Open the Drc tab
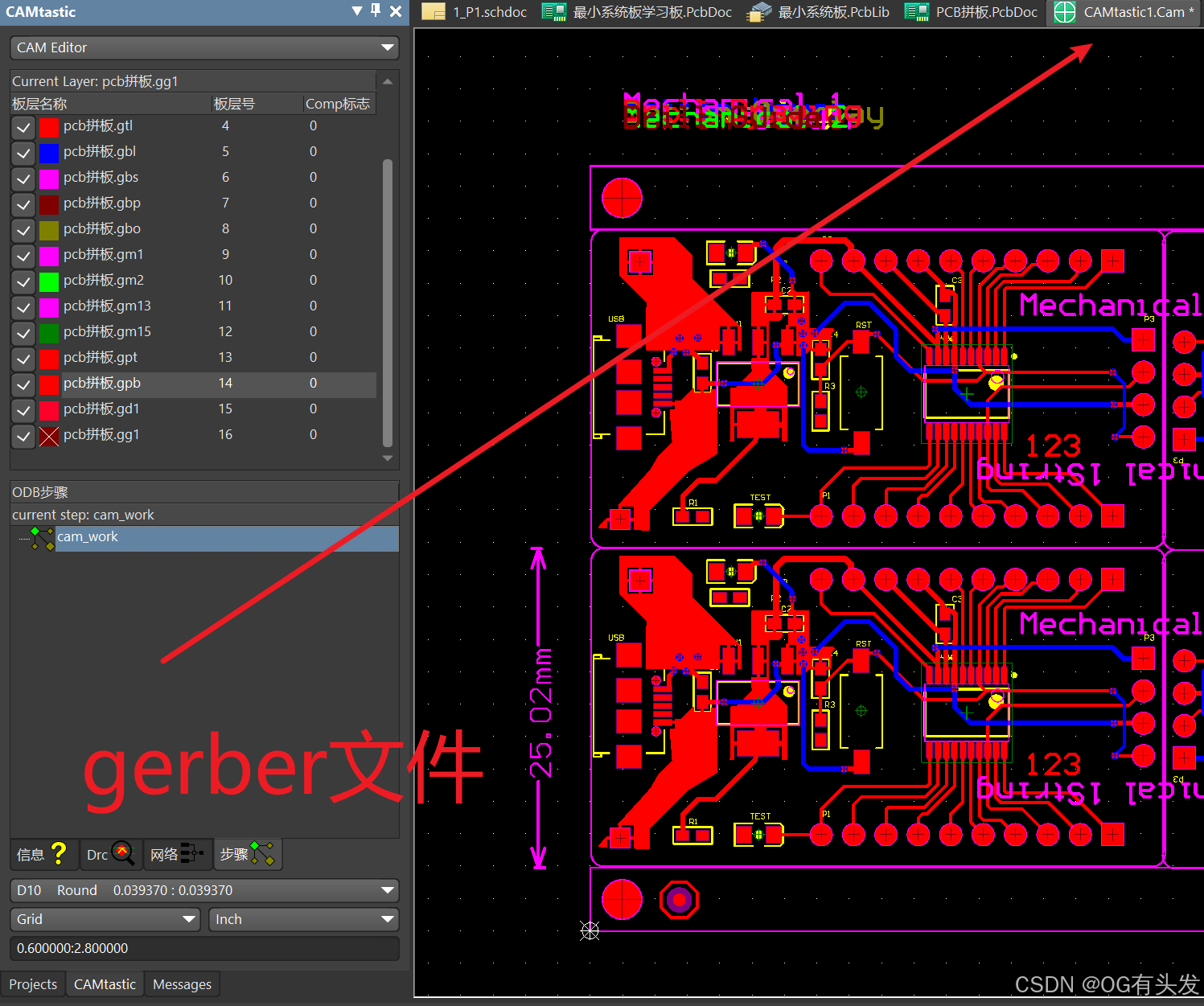 (111, 854)
